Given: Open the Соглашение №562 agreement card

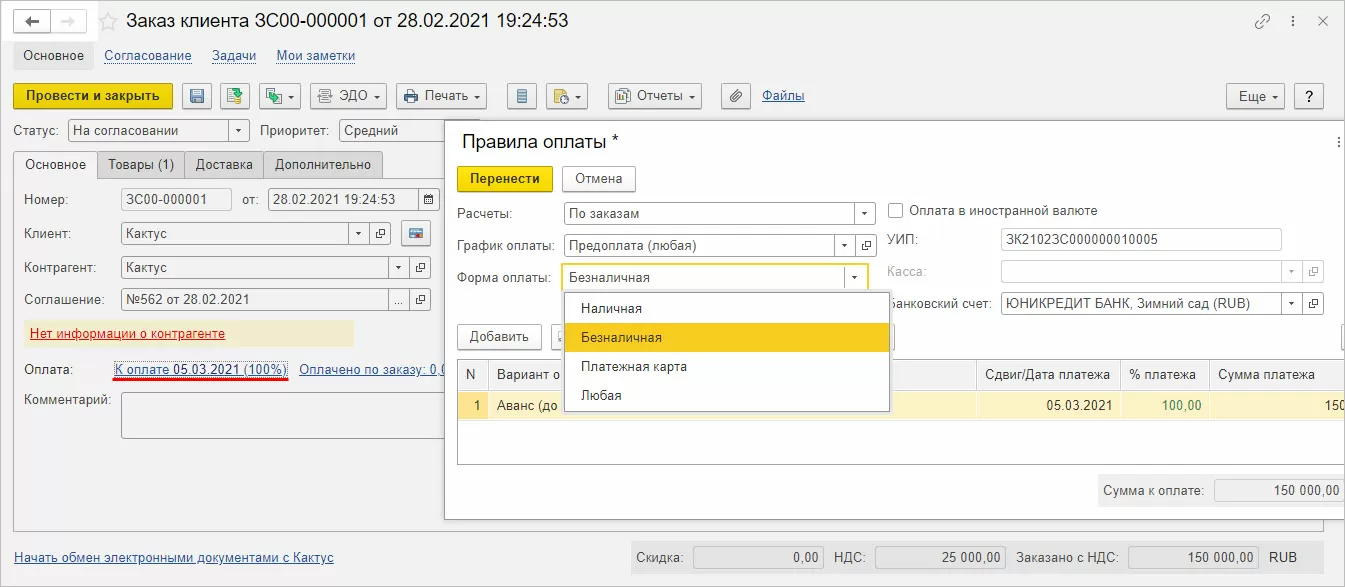Looking at the screenshot, I should (x=420, y=300).
